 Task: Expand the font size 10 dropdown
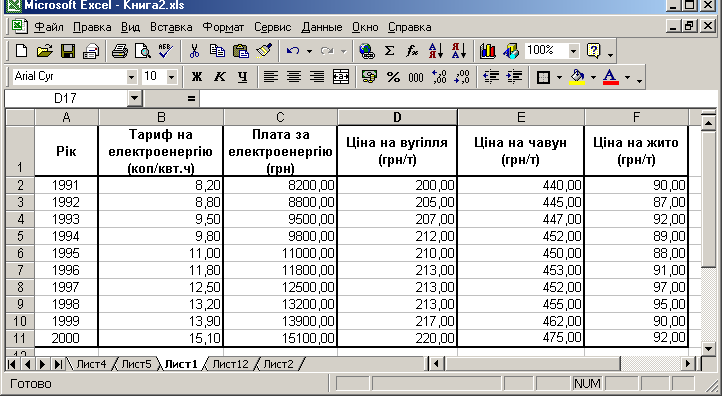click(x=172, y=77)
